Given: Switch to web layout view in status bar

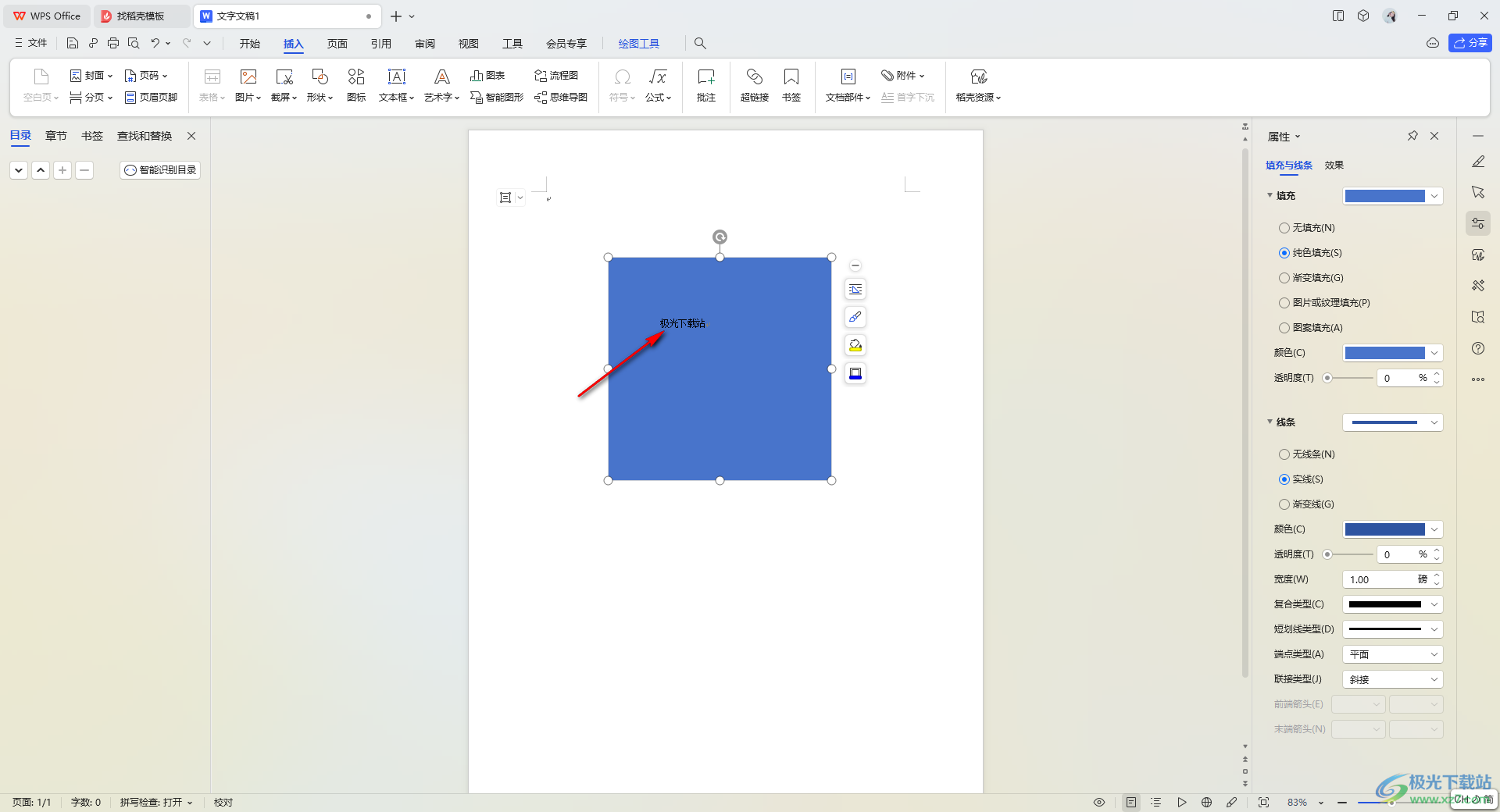Looking at the screenshot, I should (x=1206, y=803).
